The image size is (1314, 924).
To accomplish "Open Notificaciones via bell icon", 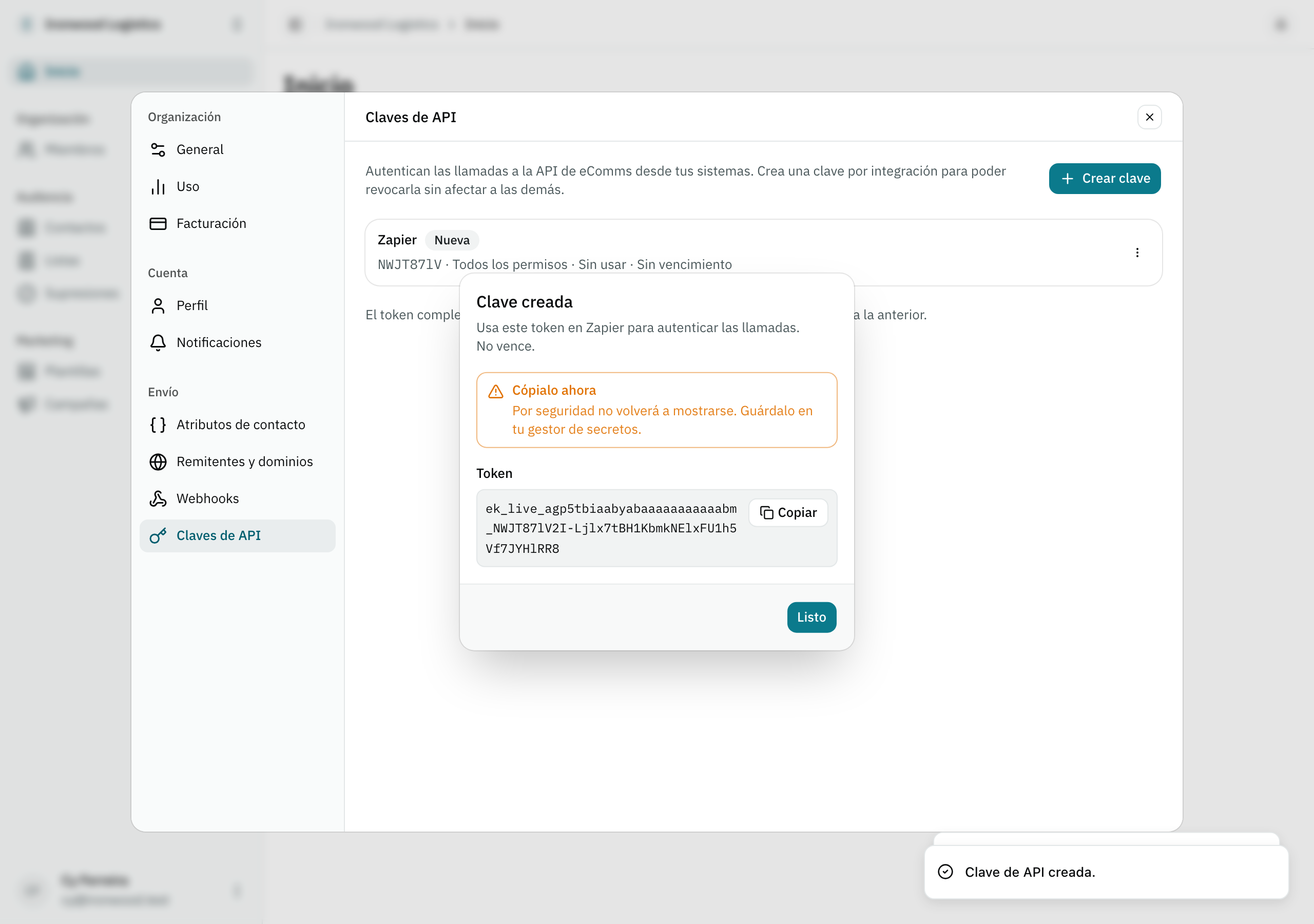I will point(158,342).
